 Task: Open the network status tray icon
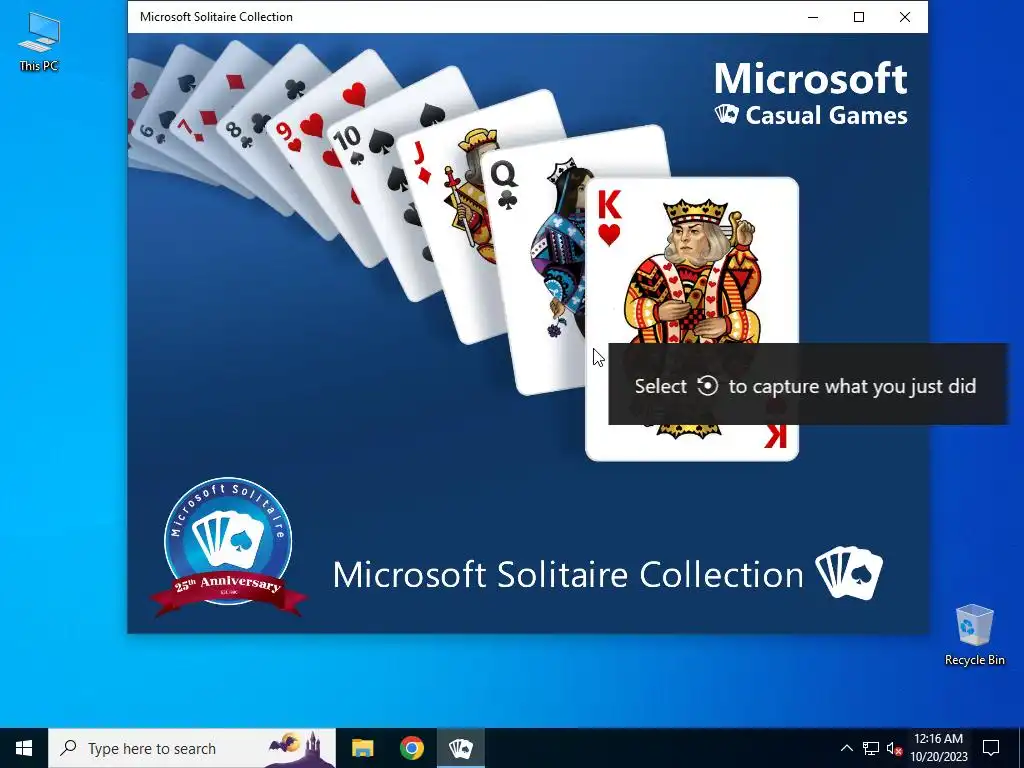coord(871,748)
